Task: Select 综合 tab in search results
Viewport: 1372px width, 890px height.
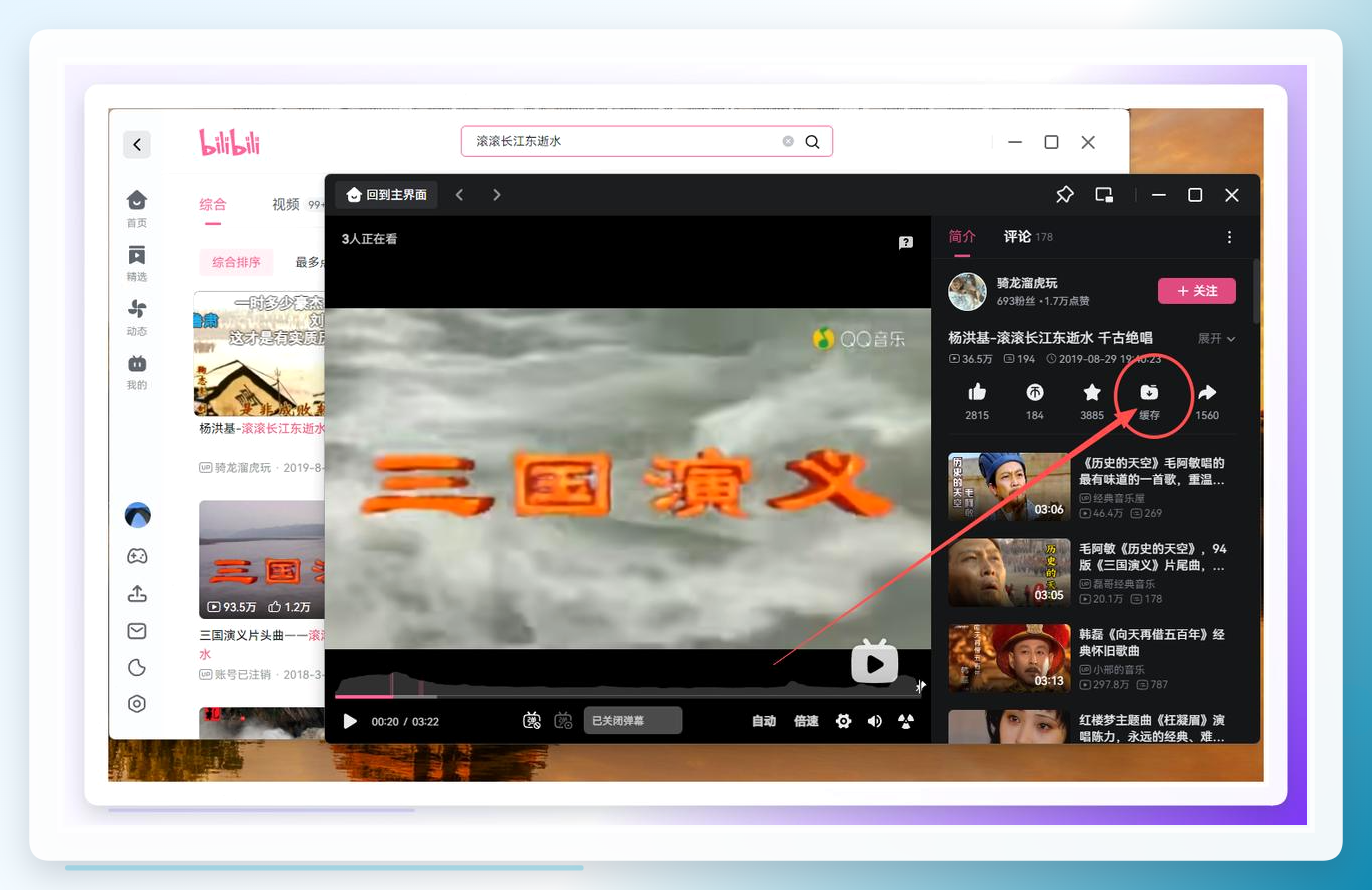Action: tap(213, 204)
